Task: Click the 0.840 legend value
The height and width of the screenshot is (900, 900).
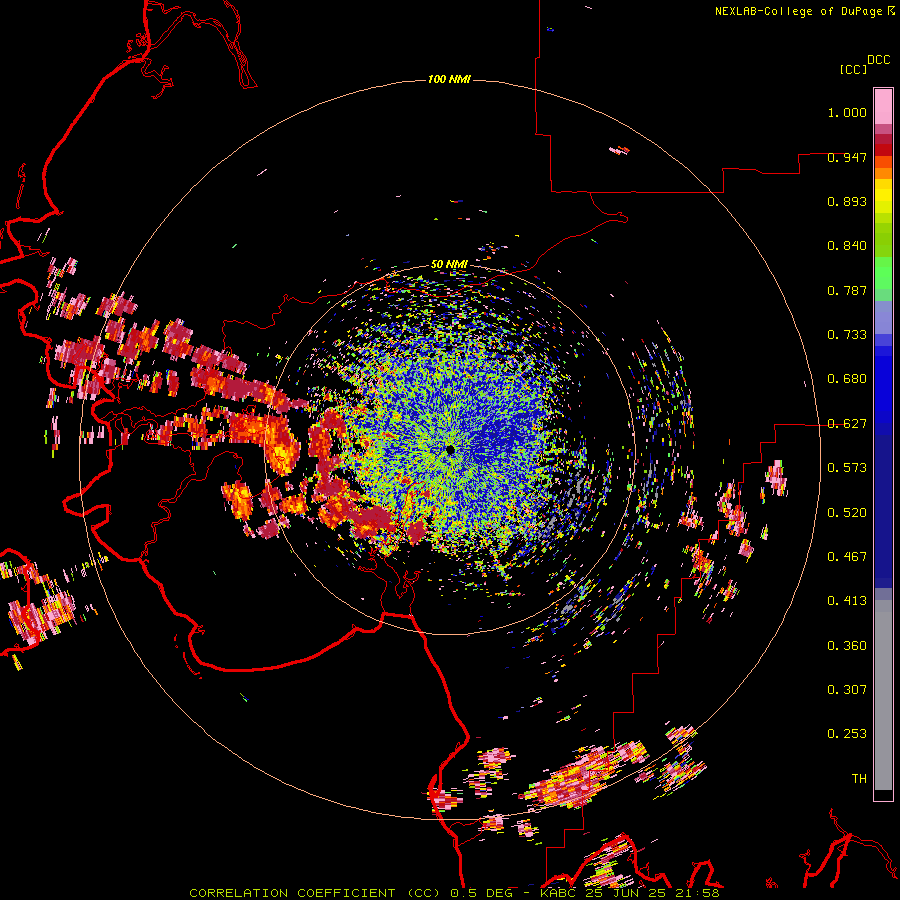Action: pos(847,246)
